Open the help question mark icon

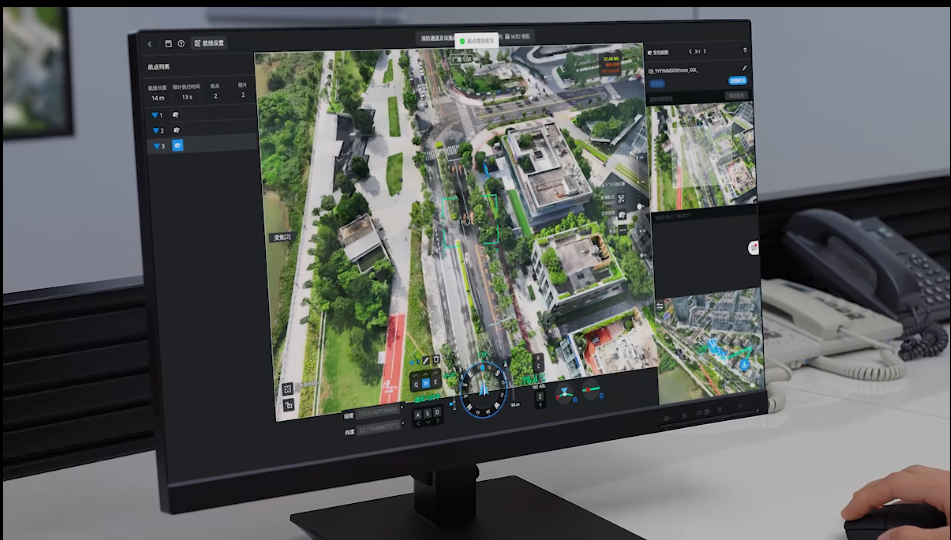(181, 44)
